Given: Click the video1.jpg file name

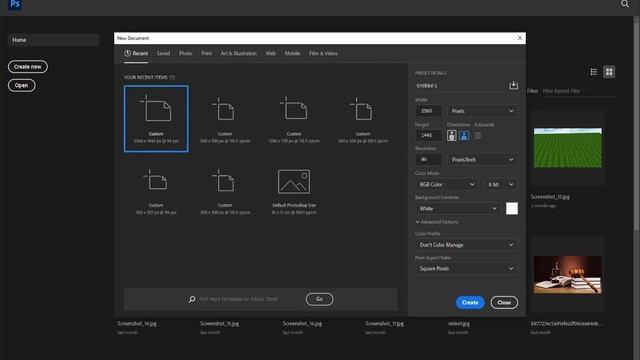Looking at the screenshot, I should pyautogui.click(x=459, y=323).
